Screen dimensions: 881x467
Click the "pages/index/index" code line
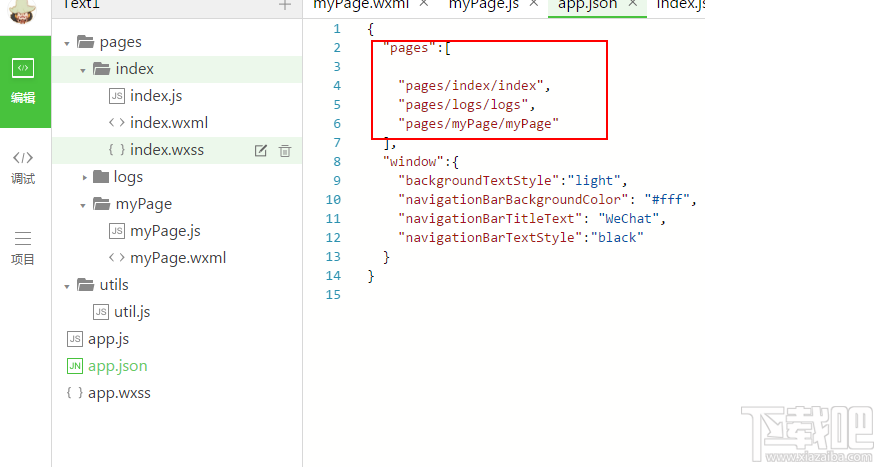[x=474, y=86]
